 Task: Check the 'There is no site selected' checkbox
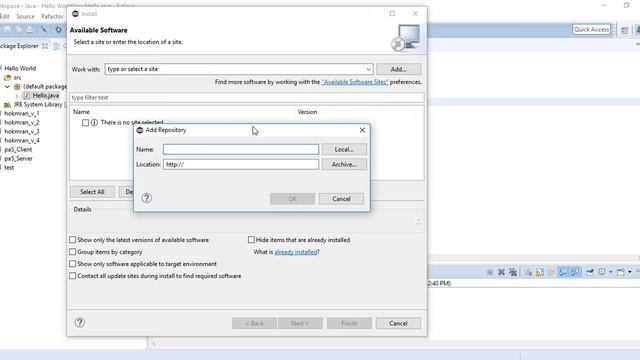(x=85, y=122)
